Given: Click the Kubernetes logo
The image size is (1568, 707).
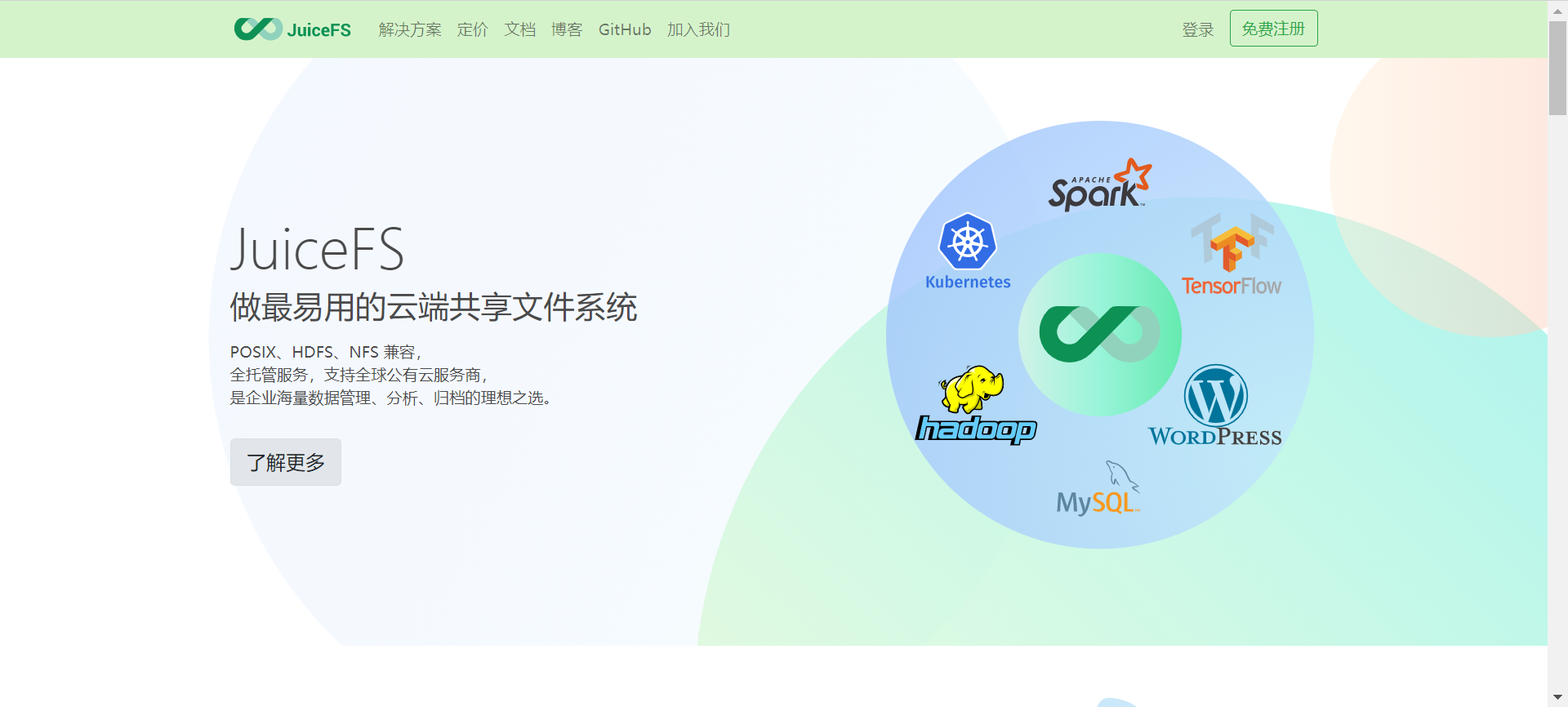Looking at the screenshot, I should 968,251.
